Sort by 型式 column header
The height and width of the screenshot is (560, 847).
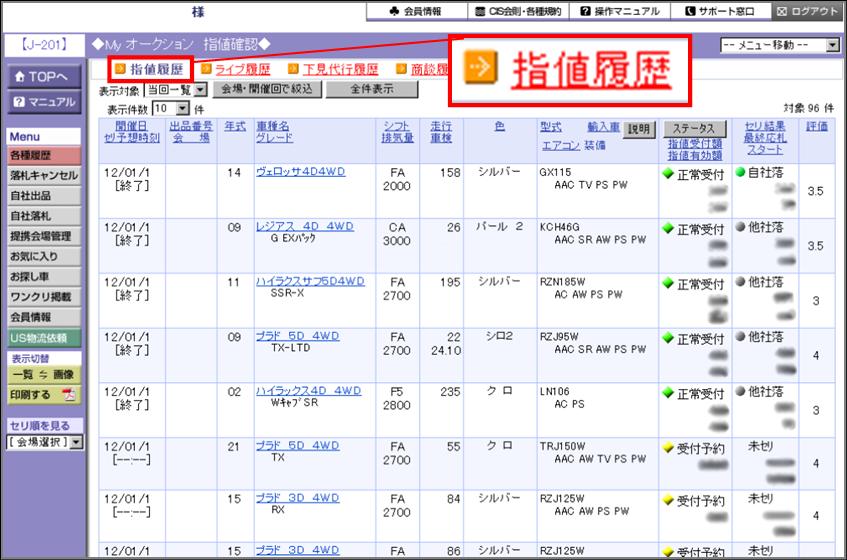tap(551, 126)
